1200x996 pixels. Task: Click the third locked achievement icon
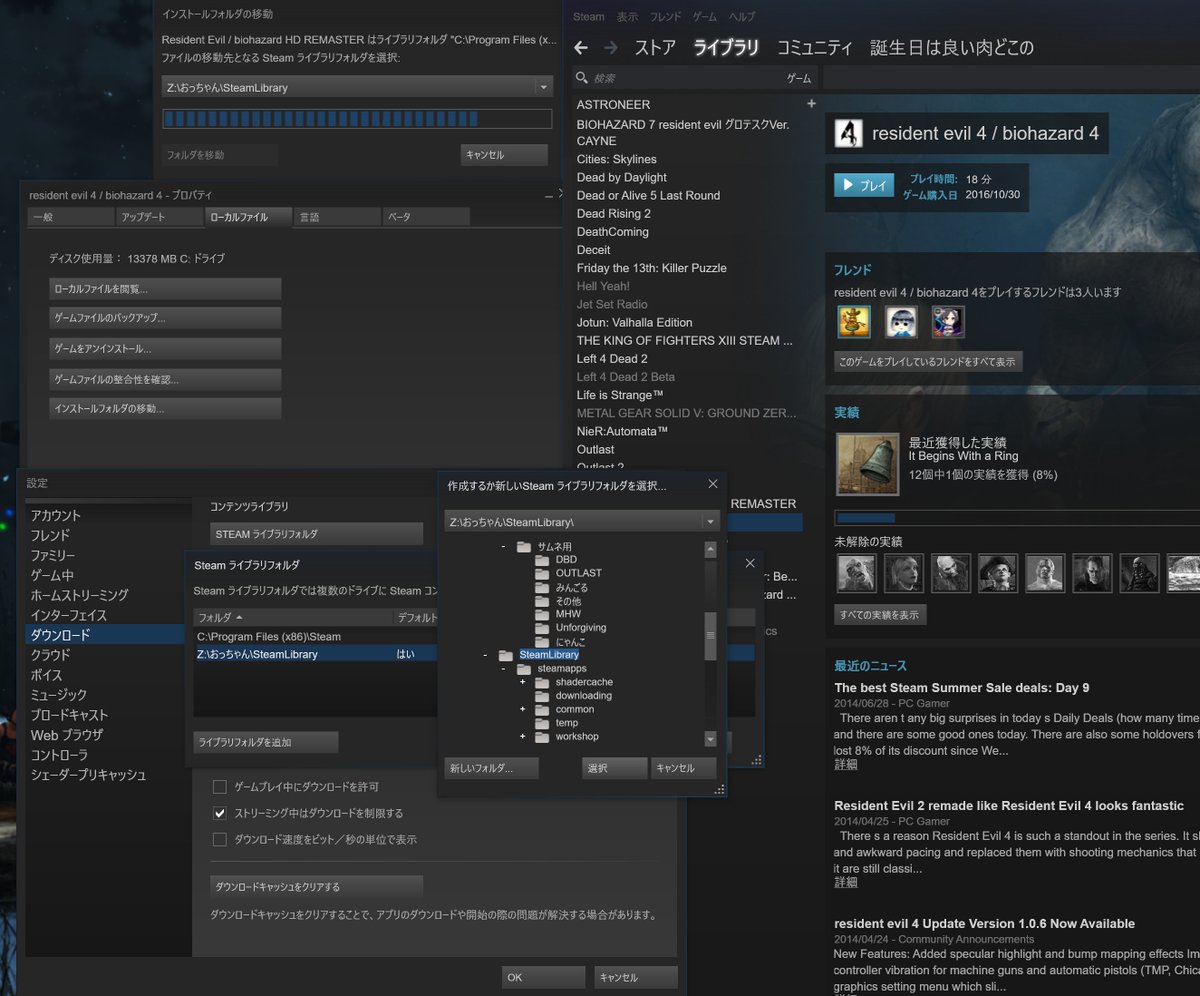[x=951, y=573]
